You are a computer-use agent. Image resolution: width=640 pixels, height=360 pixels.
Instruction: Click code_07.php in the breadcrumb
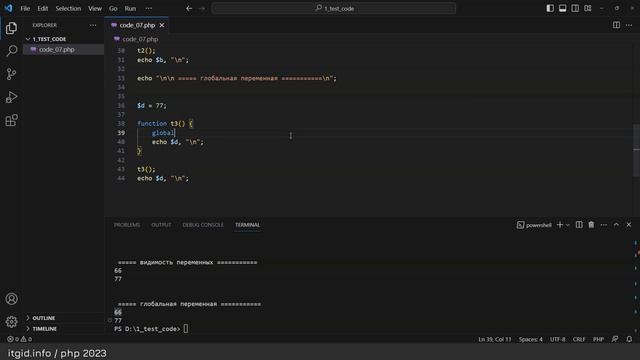coord(140,39)
